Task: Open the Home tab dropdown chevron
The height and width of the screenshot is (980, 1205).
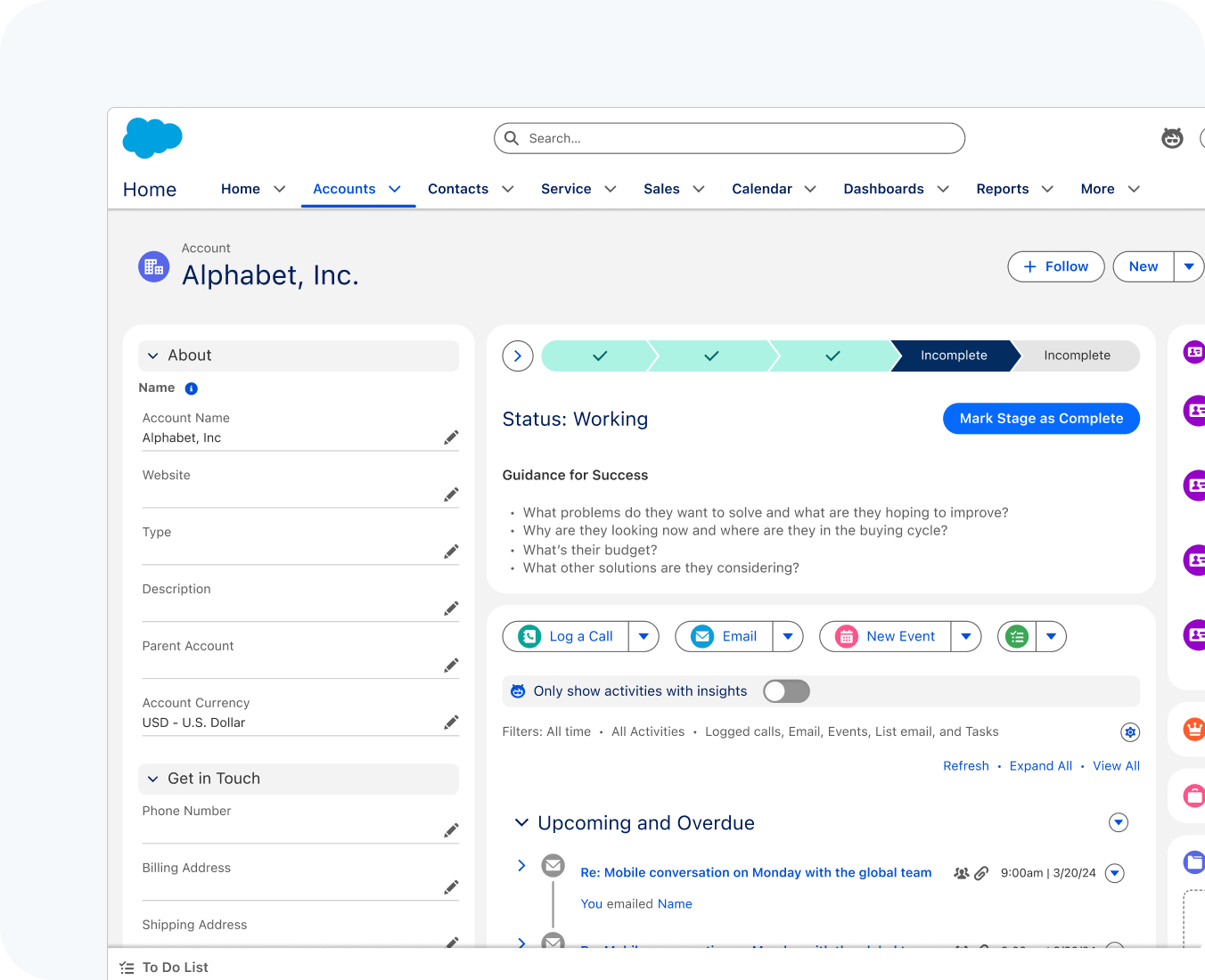Action: click(280, 189)
